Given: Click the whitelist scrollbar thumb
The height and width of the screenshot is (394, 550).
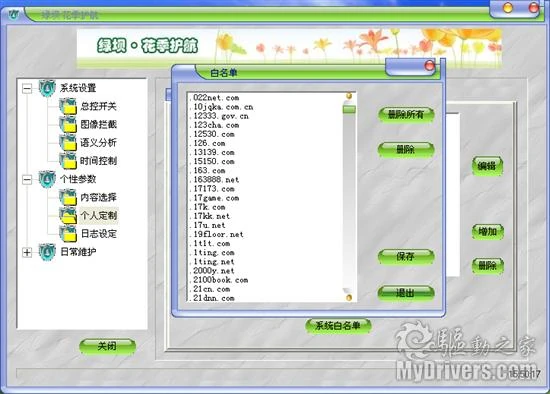Looking at the screenshot, I should pos(349,109).
